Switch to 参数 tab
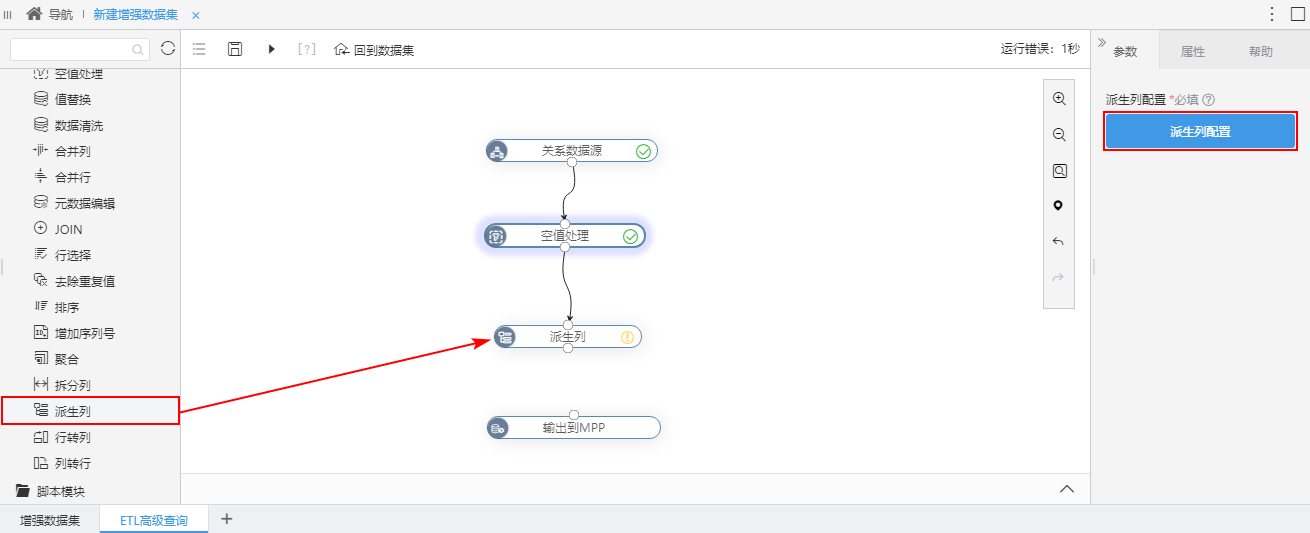The width and height of the screenshot is (1310, 533). point(1126,51)
